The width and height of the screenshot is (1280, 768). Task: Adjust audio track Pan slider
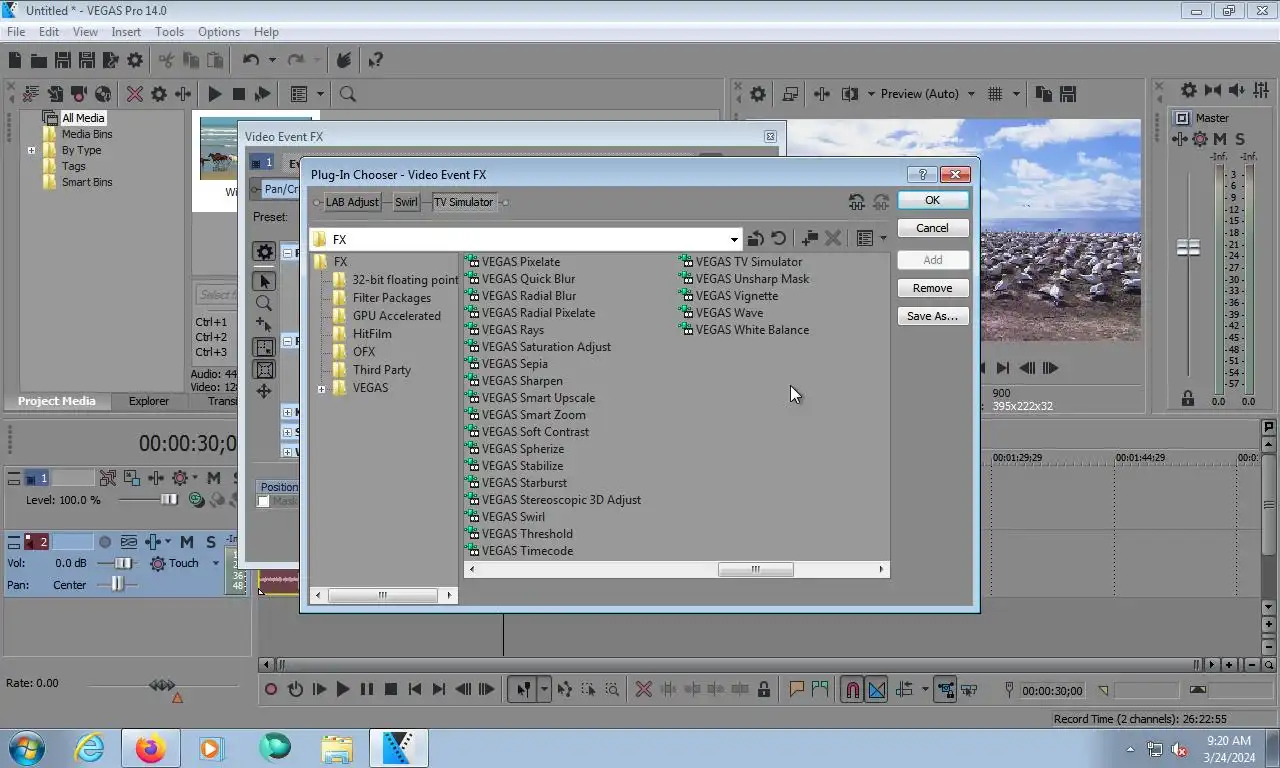(118, 585)
